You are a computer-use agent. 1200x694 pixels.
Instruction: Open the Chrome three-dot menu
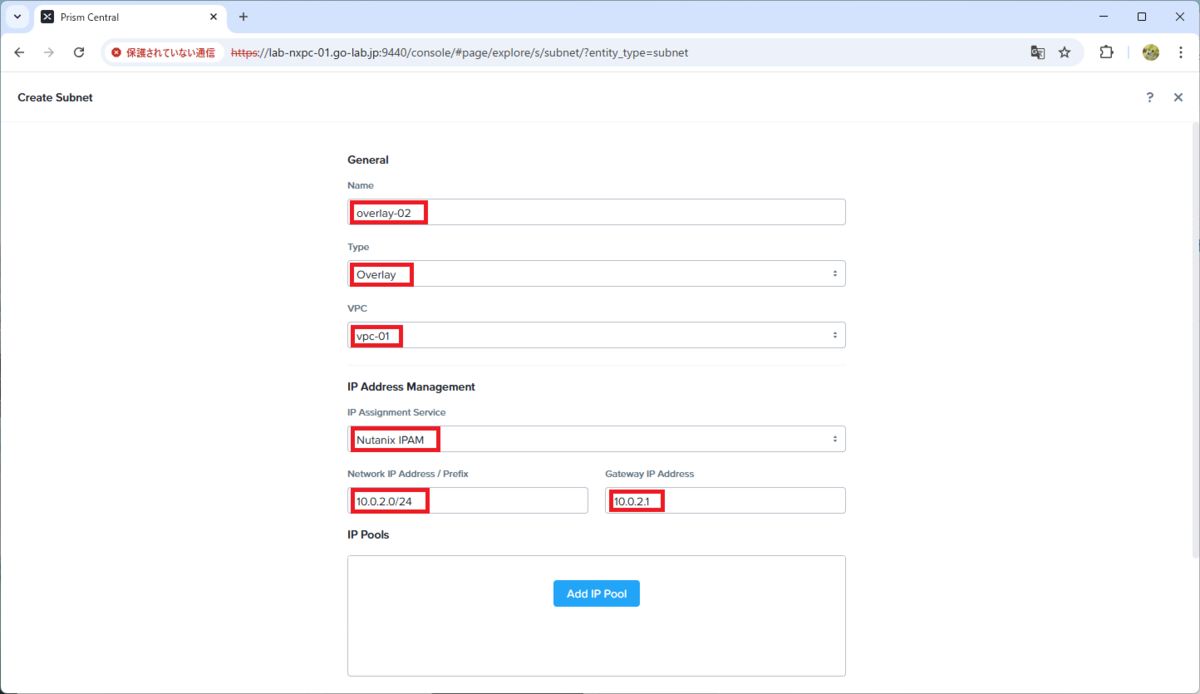(x=1180, y=52)
